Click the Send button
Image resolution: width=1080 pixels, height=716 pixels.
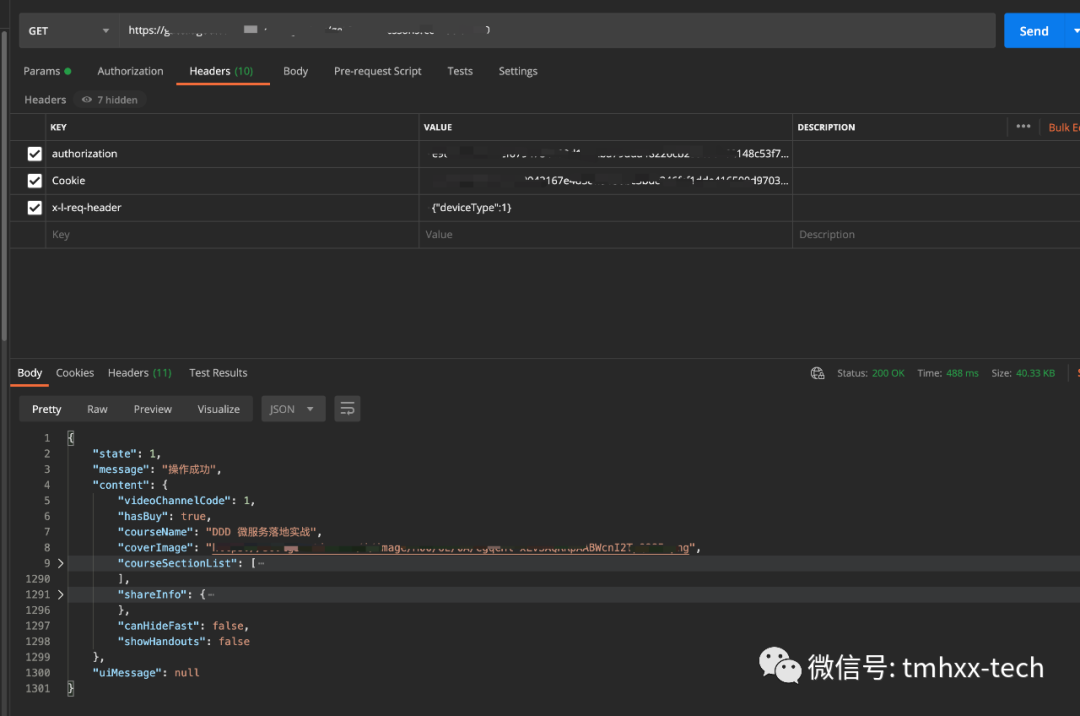click(1033, 31)
